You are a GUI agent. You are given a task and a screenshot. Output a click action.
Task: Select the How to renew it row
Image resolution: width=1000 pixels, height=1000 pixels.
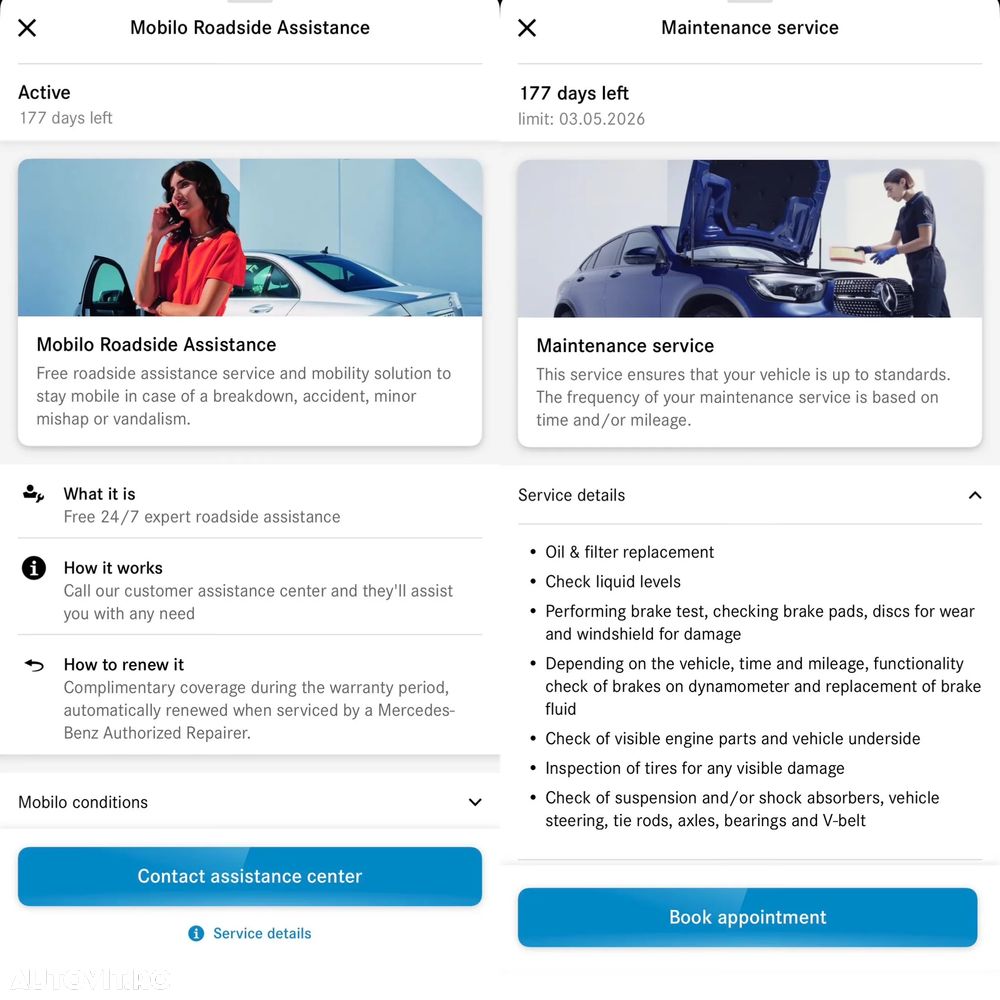click(250, 698)
